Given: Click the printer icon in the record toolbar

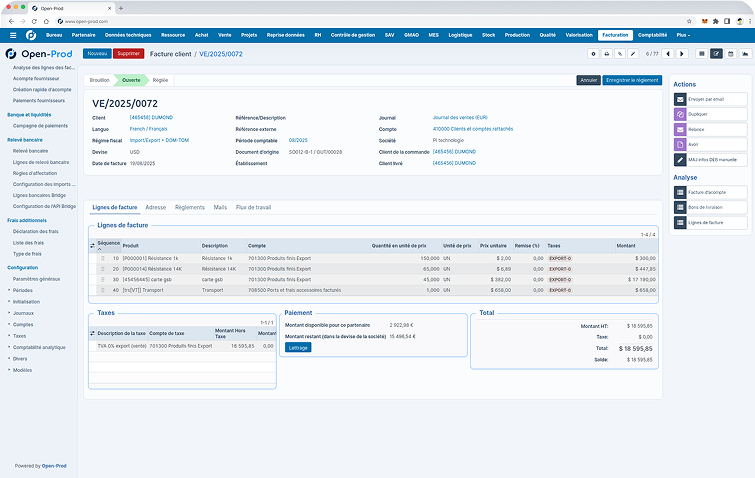Looking at the screenshot, I should point(607,54).
